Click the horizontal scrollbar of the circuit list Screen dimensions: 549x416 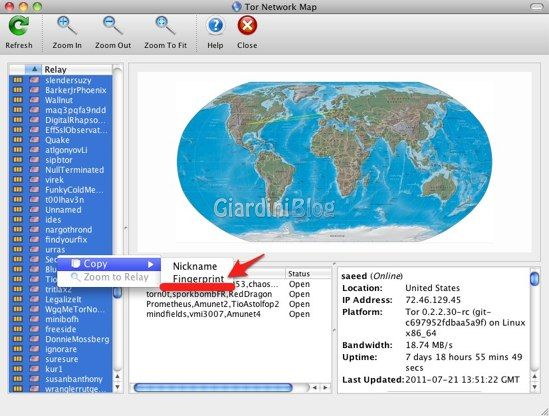pyautogui.click(x=213, y=388)
